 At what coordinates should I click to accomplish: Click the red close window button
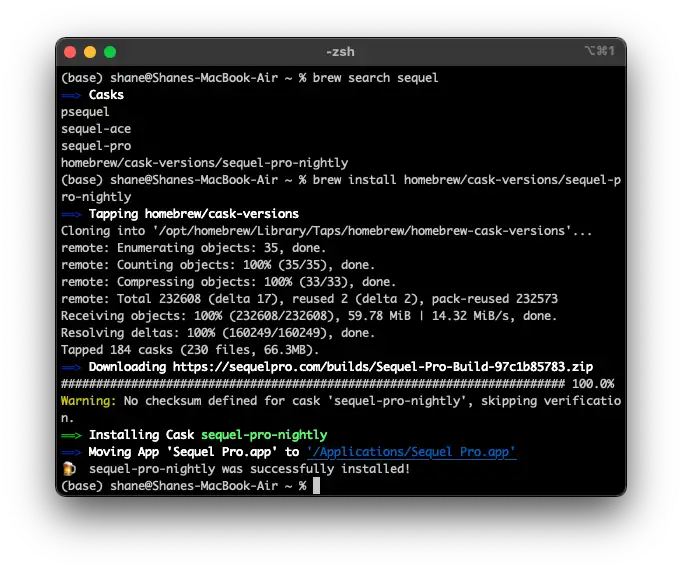tap(70, 52)
